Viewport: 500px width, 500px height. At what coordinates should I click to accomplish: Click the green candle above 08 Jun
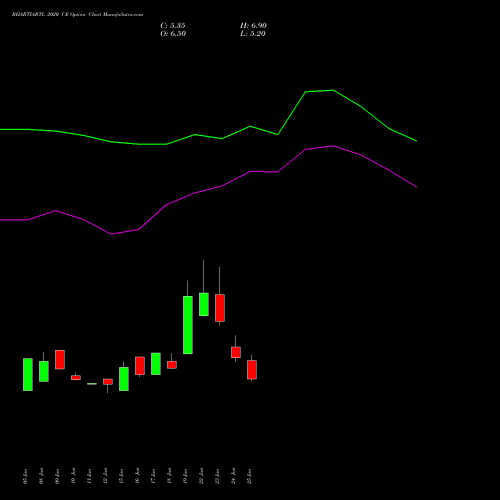tap(44, 371)
